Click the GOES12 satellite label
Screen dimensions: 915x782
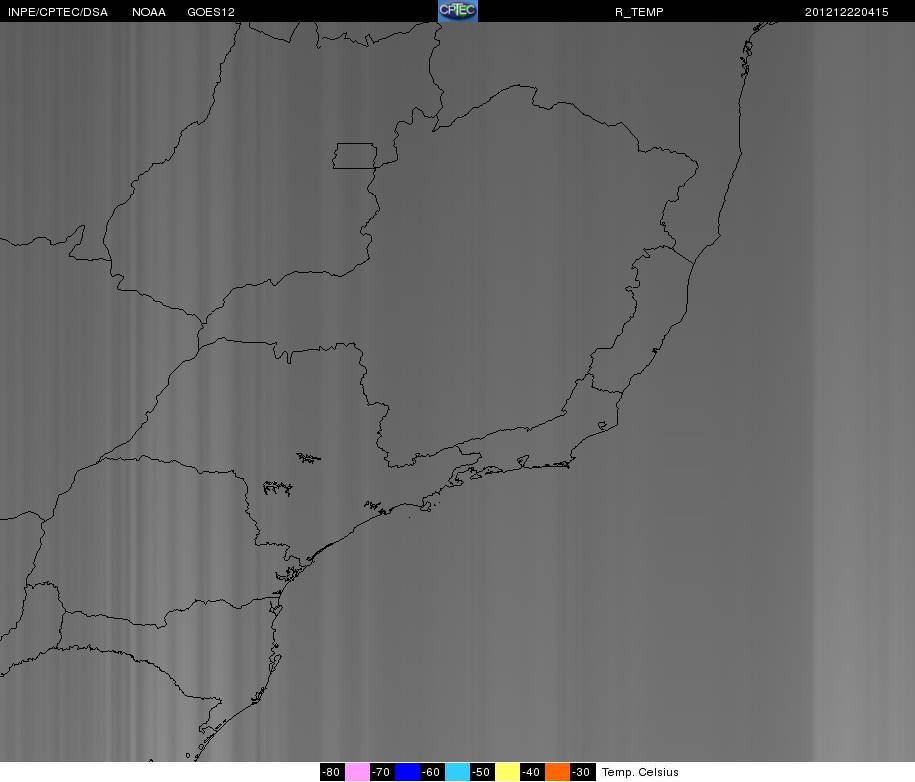211,12
